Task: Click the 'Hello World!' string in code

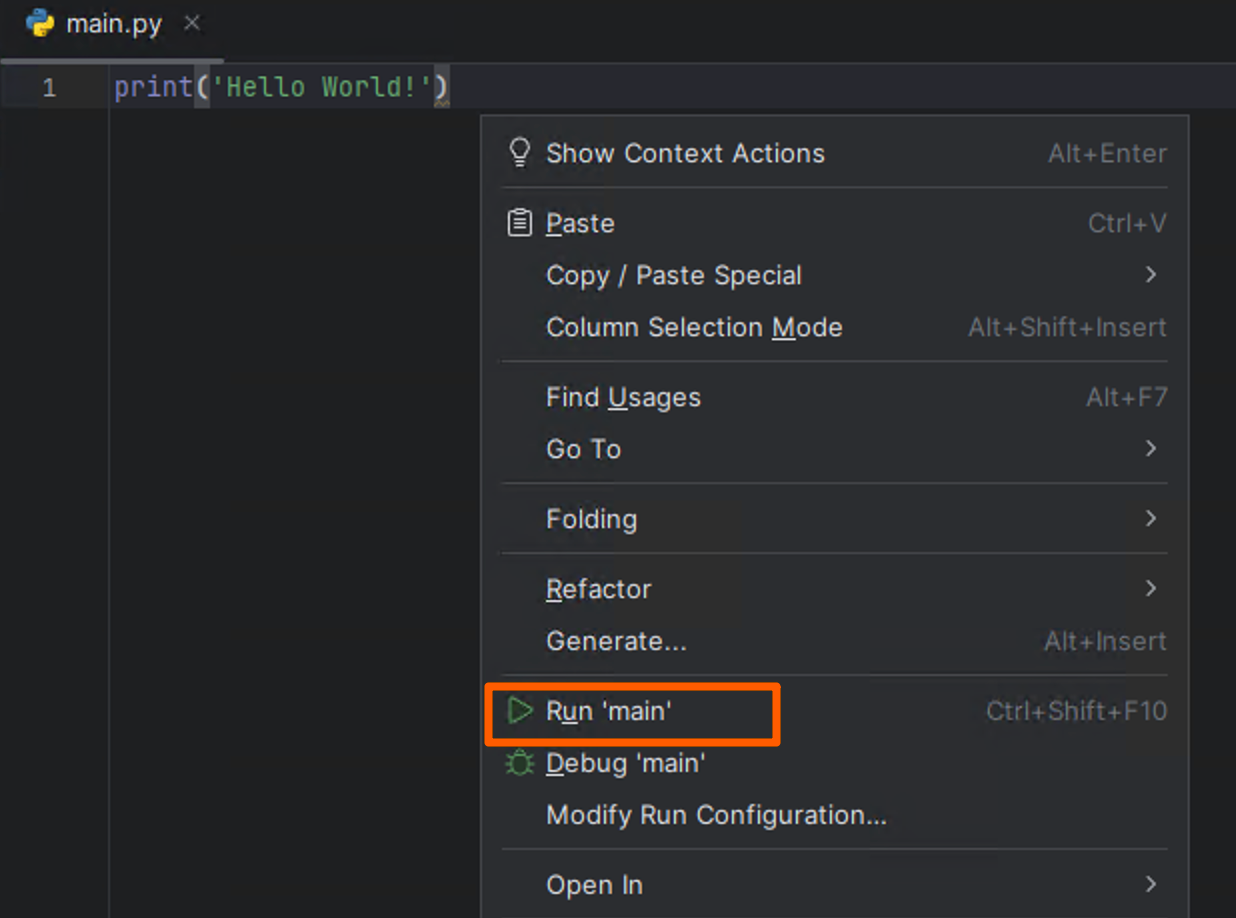Action: coord(321,88)
